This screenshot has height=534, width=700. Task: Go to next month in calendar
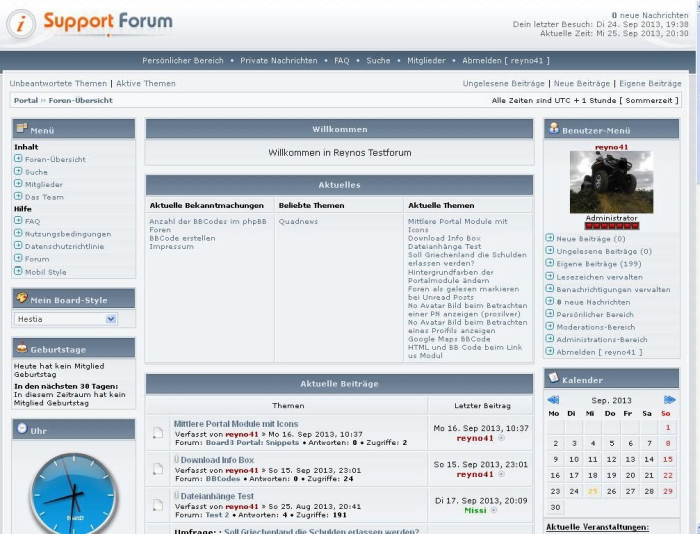[x=670, y=400]
